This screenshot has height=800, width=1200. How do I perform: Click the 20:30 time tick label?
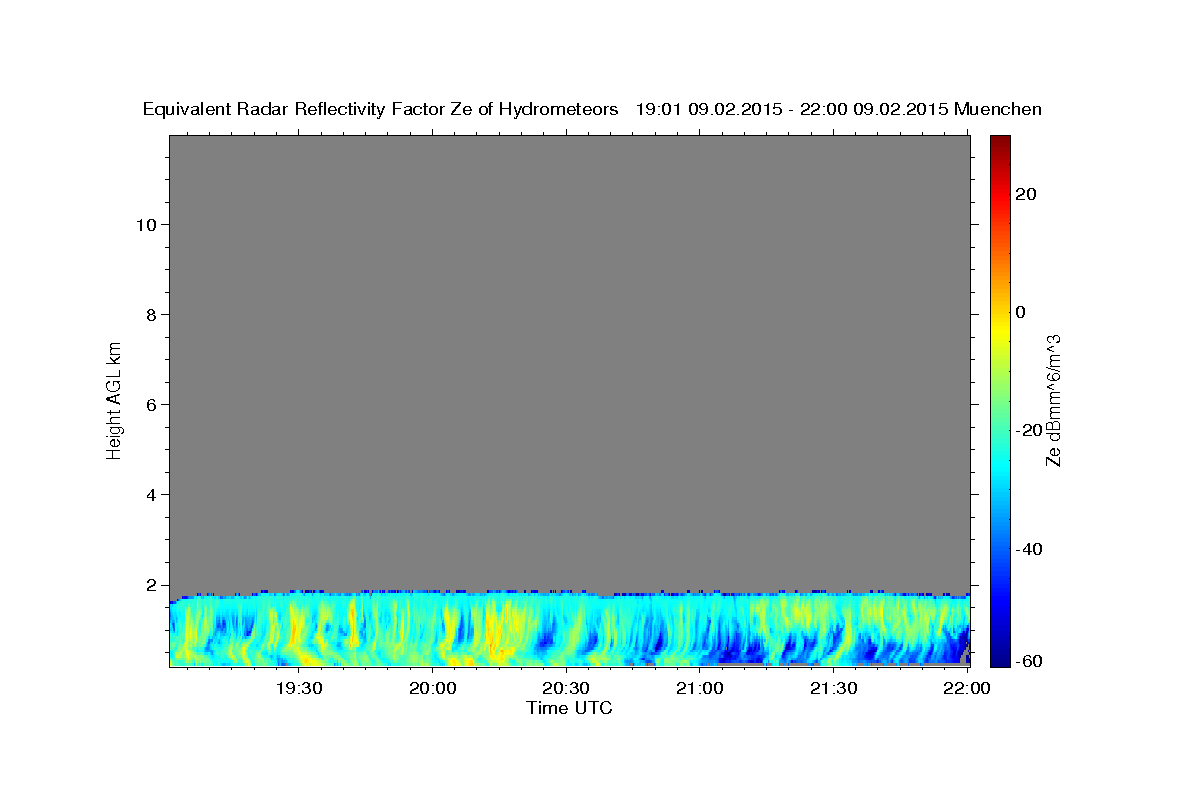(566, 688)
